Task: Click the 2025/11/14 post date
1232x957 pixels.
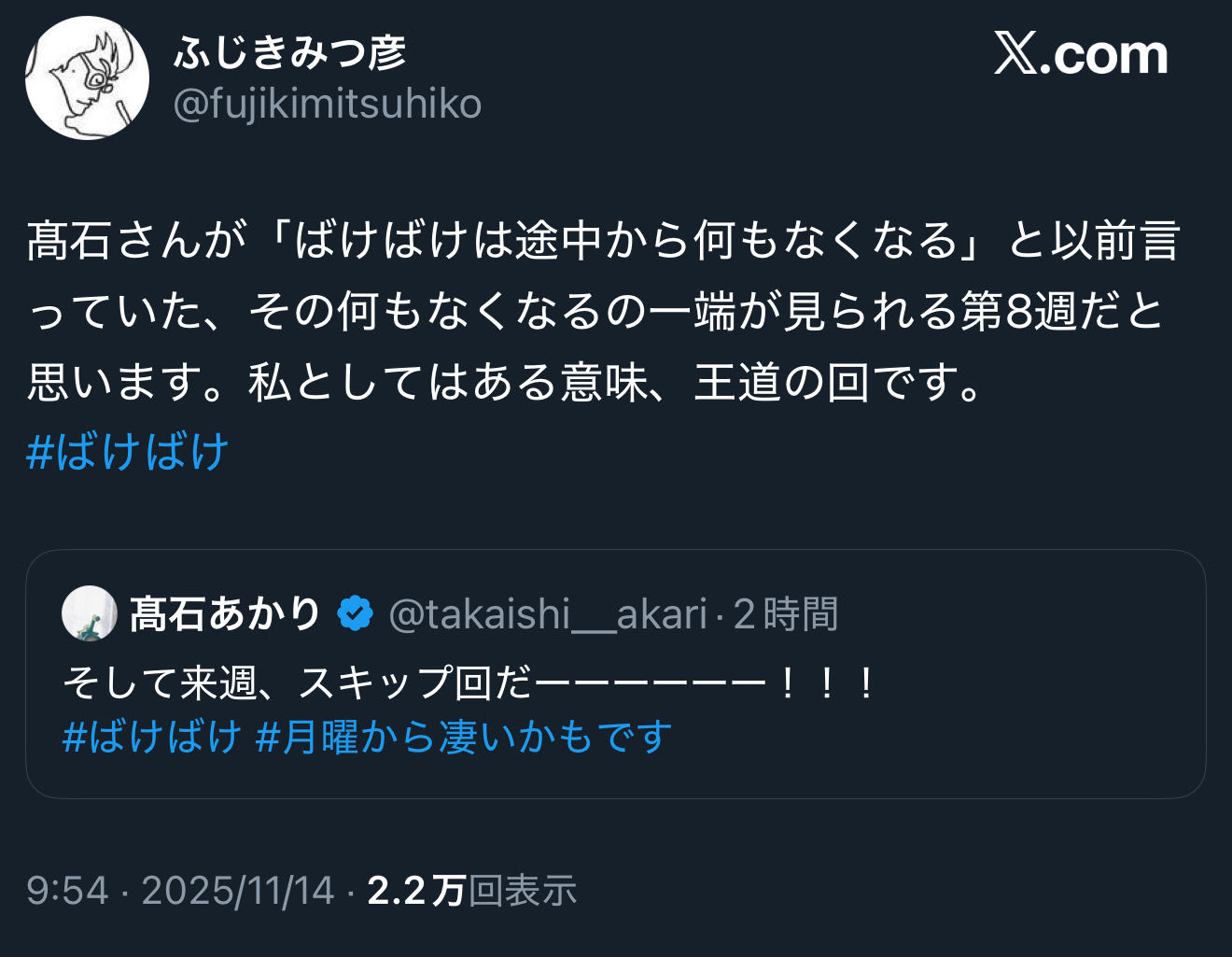Action: [x=238, y=891]
